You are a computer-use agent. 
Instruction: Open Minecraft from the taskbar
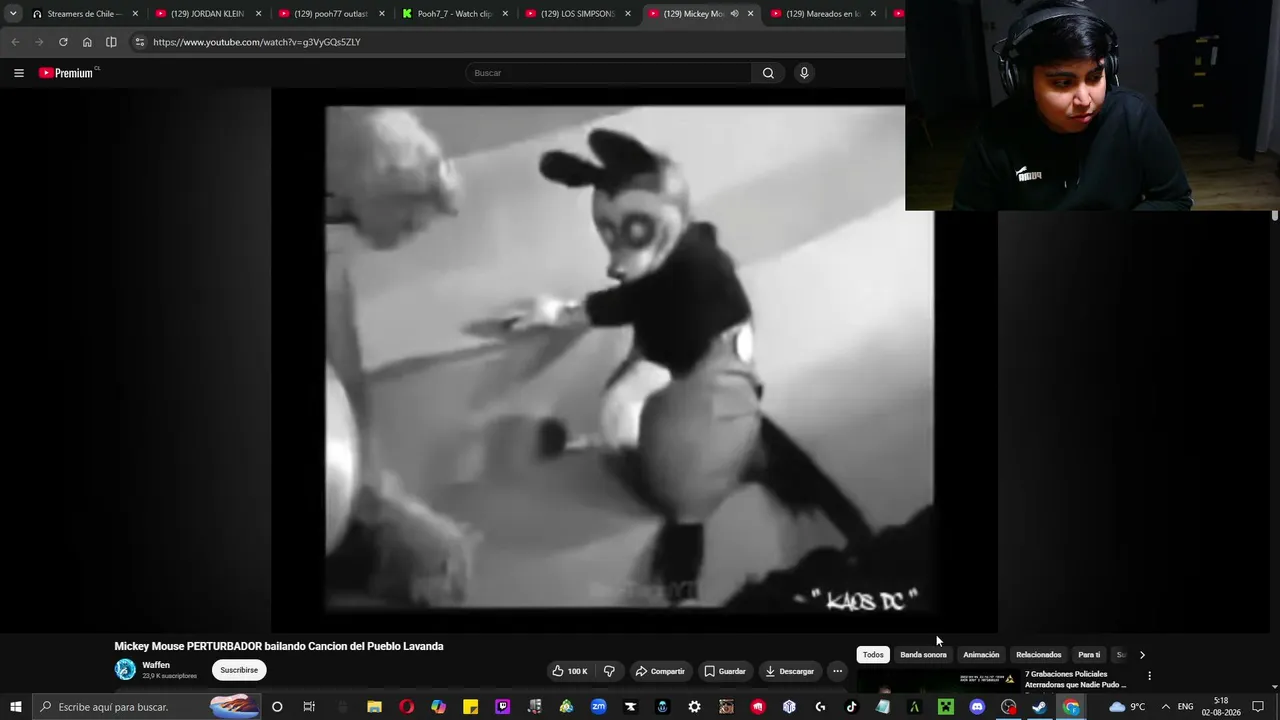(x=945, y=707)
